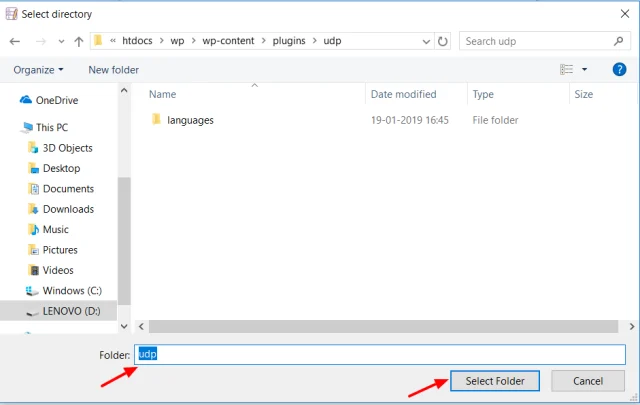The height and width of the screenshot is (405, 640).
Task: Click the Back navigation arrow
Action: coord(15,41)
